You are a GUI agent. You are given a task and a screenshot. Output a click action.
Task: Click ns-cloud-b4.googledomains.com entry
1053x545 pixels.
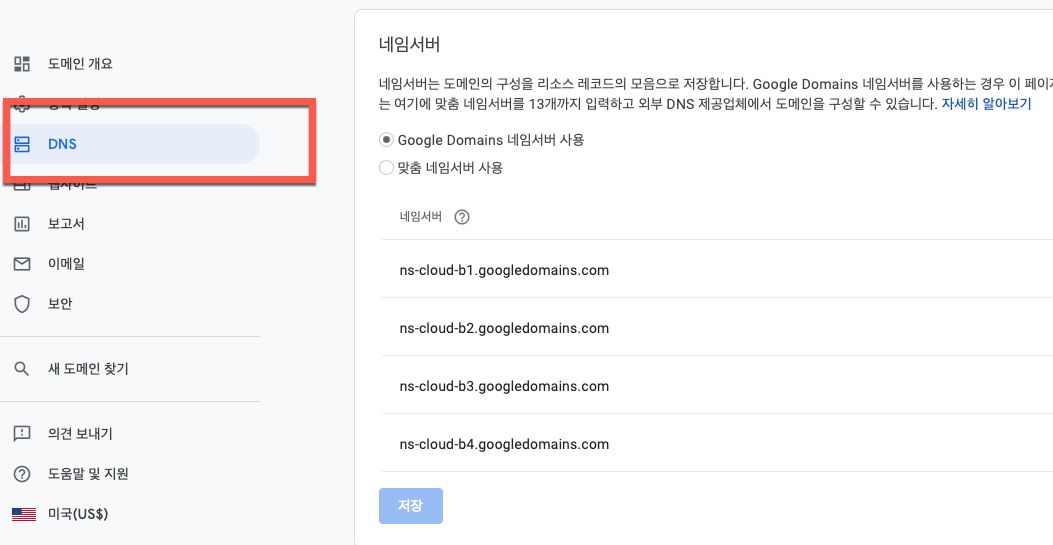coord(504,444)
